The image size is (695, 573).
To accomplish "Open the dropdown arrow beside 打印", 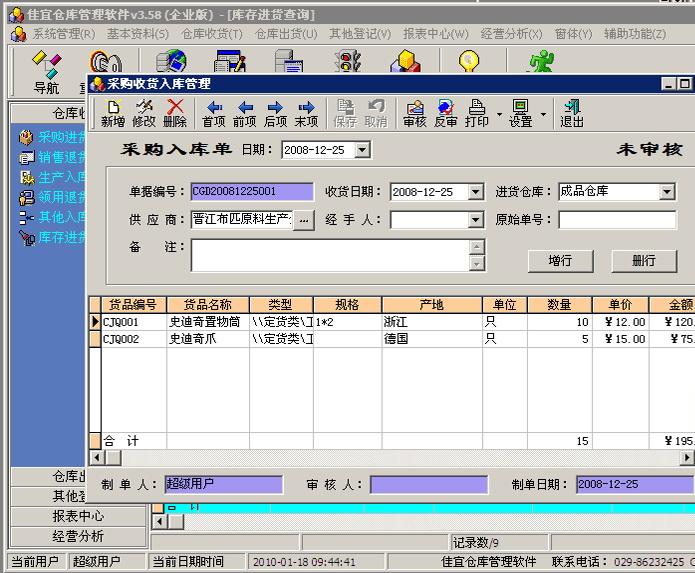I will 499,114.
